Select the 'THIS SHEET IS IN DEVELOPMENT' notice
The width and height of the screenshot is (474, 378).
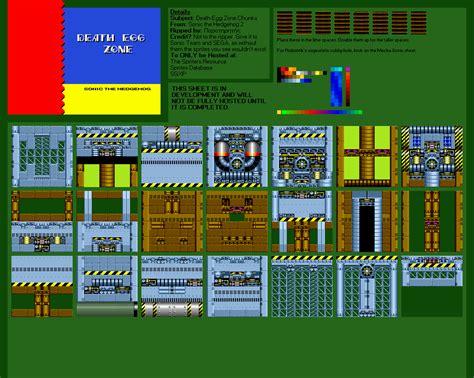pos(219,98)
